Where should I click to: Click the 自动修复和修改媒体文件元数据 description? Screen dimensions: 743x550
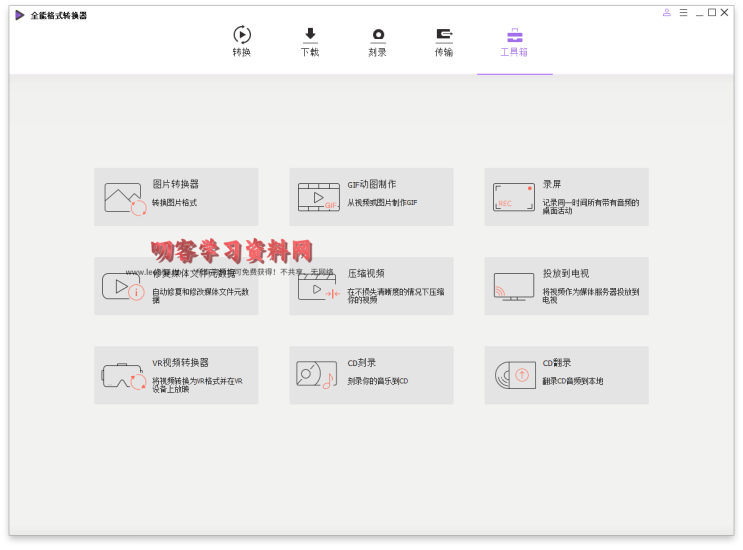(x=200, y=296)
